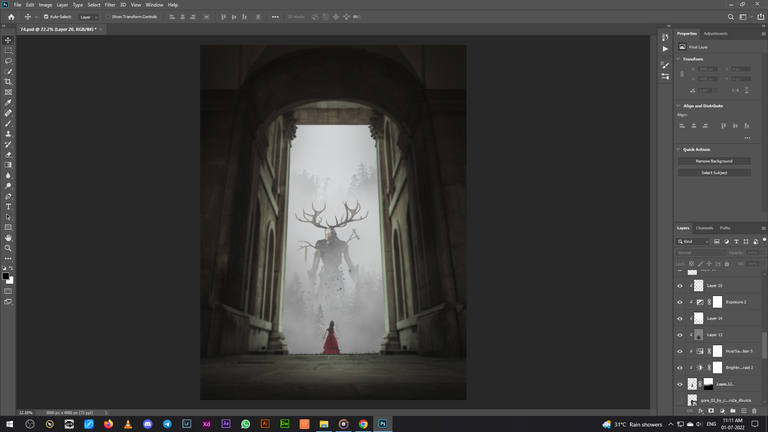Image resolution: width=768 pixels, height=432 pixels.
Task: Switch to the Channels tab
Action: (704, 228)
